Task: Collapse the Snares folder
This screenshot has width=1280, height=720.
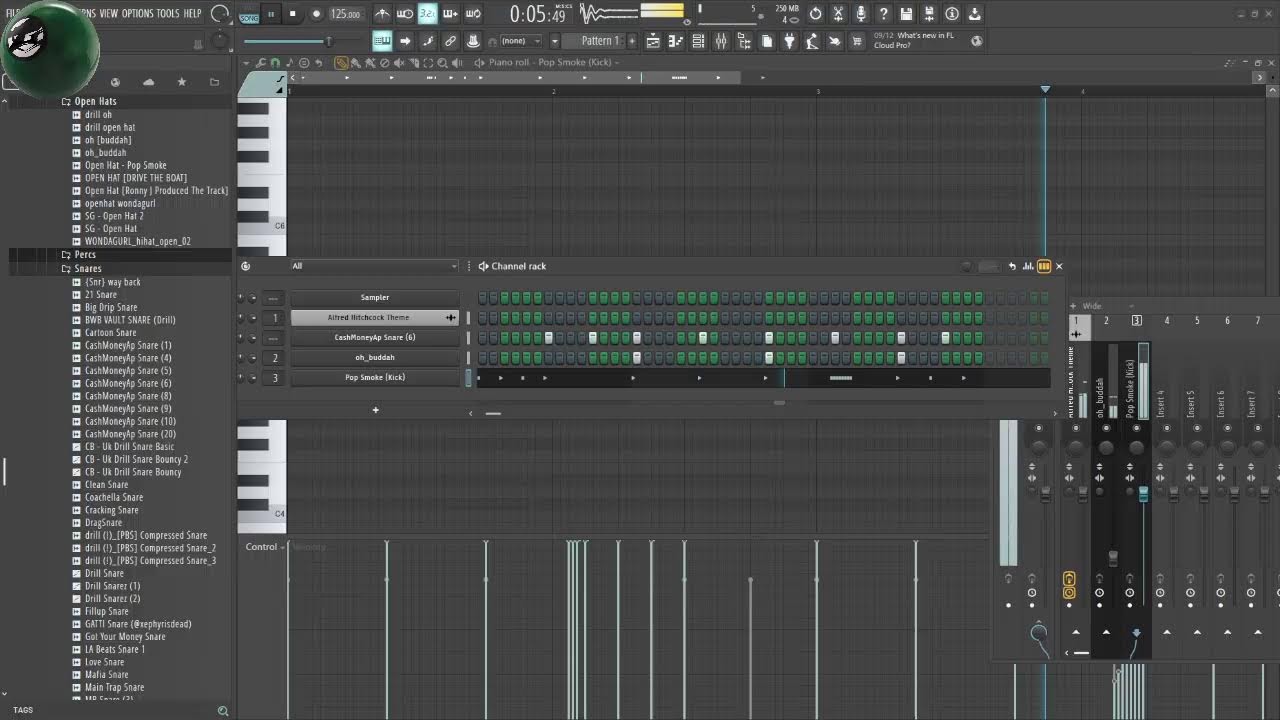Action: 88,268
